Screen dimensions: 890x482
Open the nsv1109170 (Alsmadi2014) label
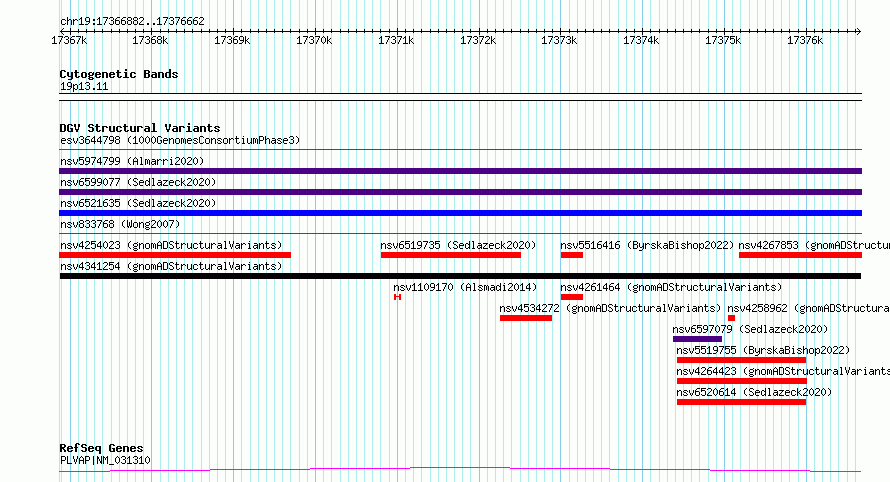465,287
